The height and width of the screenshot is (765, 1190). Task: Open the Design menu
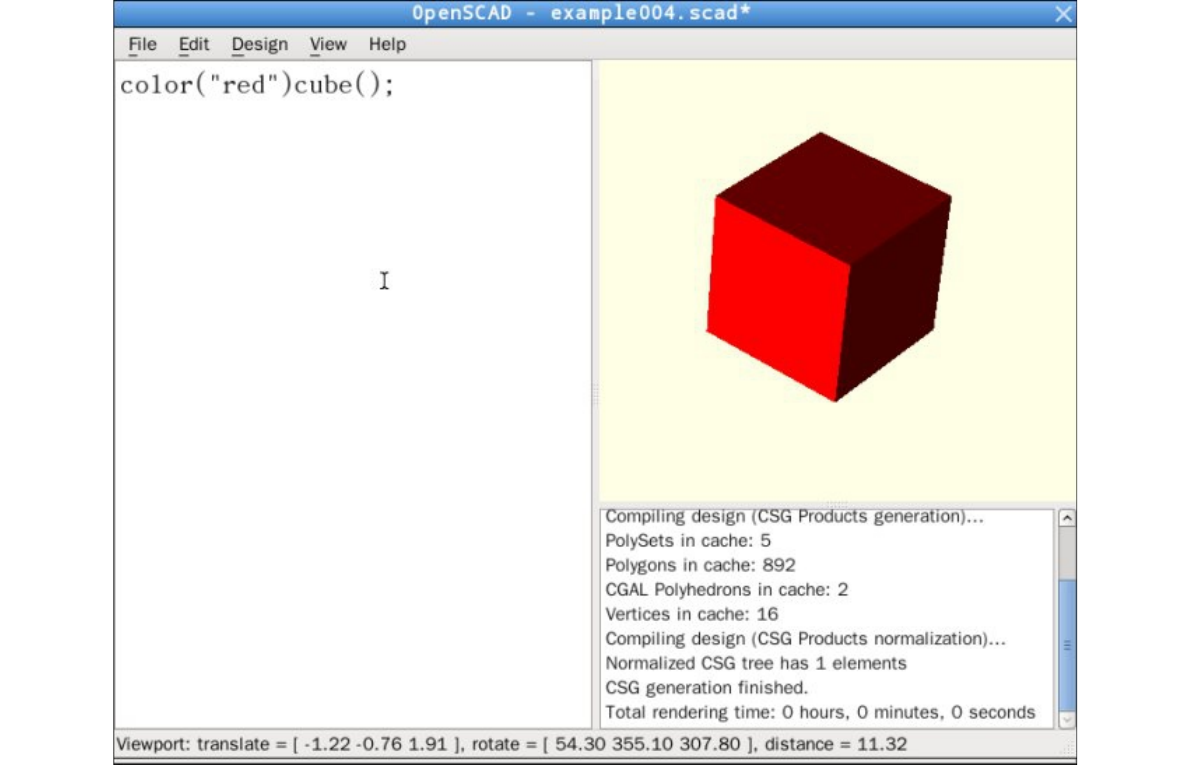[x=260, y=45]
